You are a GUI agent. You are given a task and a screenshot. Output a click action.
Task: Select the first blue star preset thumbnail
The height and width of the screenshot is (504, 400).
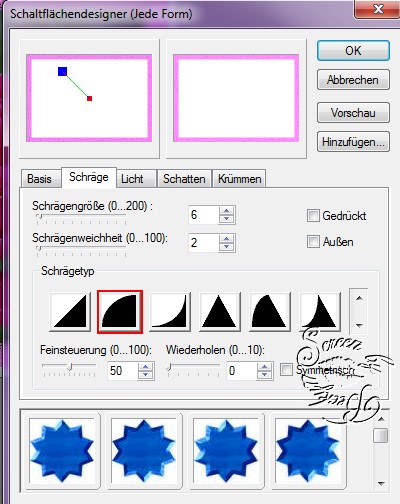point(62,451)
